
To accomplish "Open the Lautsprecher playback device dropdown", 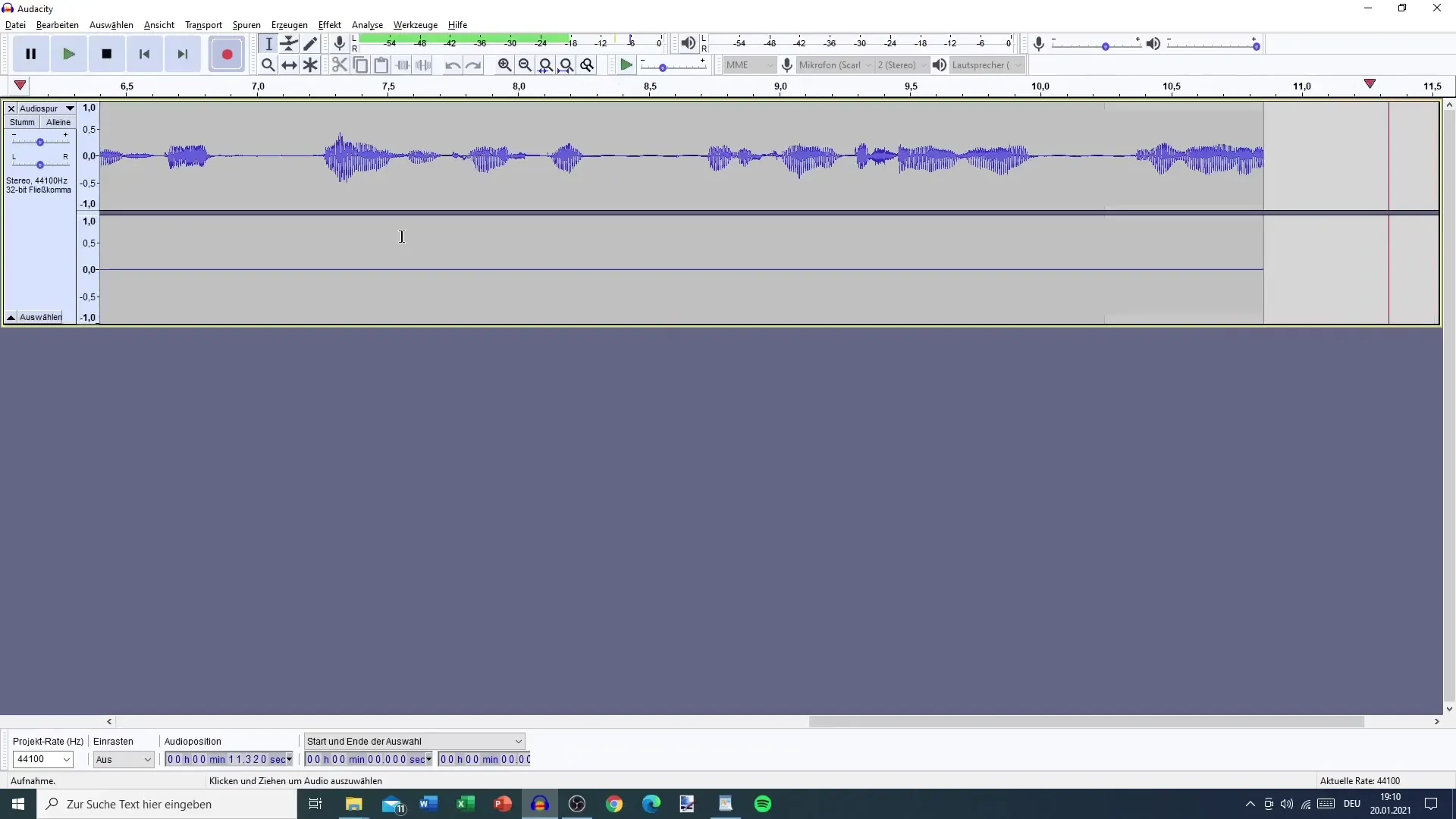I will 987,65.
